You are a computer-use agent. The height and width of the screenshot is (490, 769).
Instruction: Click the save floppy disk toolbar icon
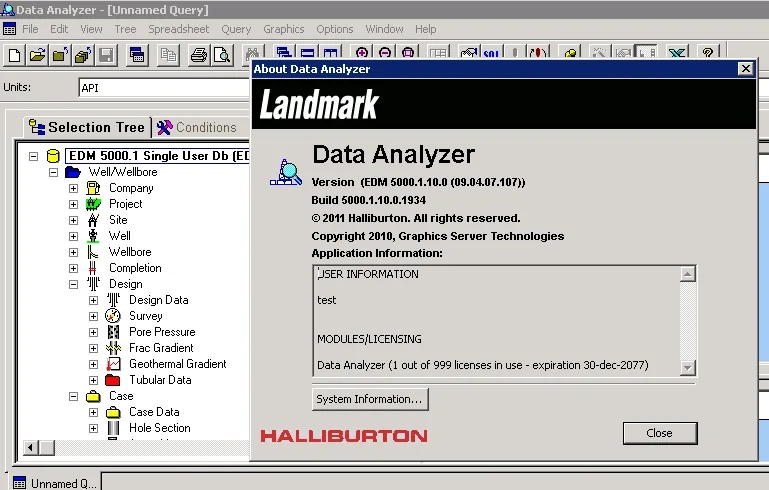tap(106, 55)
